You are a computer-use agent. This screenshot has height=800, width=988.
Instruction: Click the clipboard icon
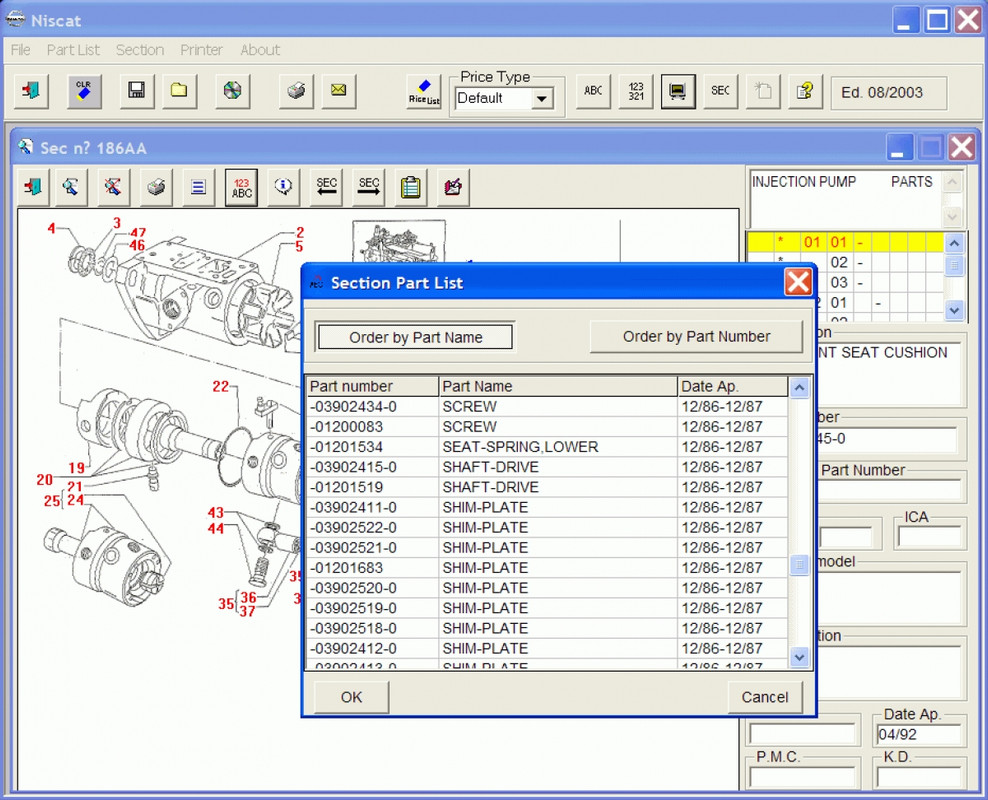click(x=411, y=187)
